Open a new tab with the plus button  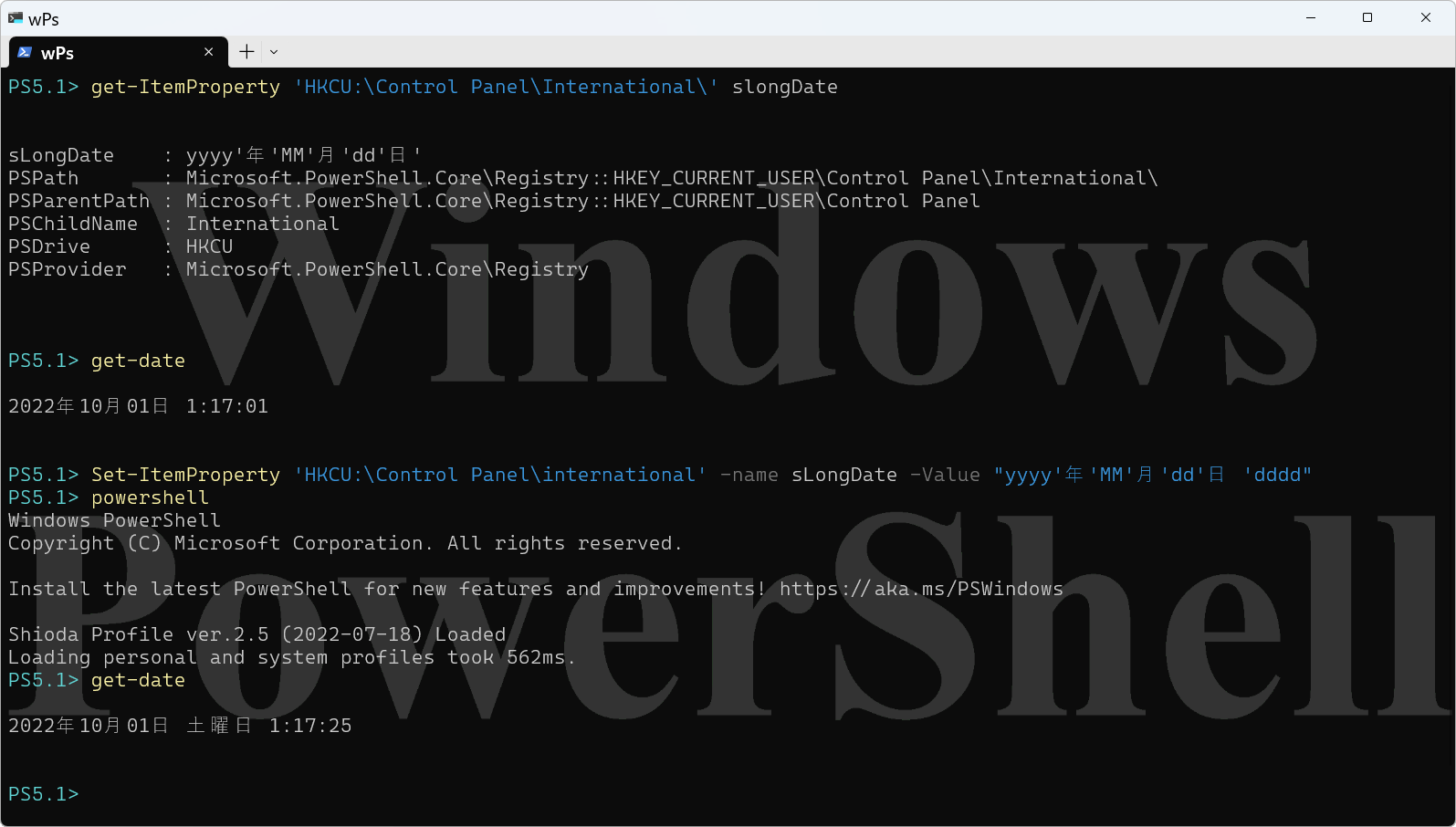(246, 52)
